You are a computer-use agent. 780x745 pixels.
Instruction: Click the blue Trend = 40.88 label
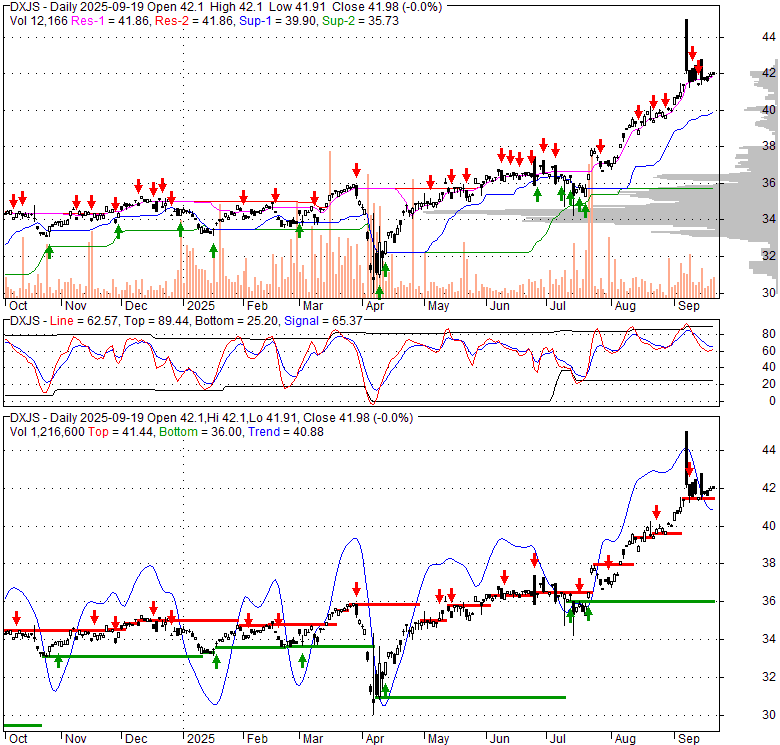[286, 432]
